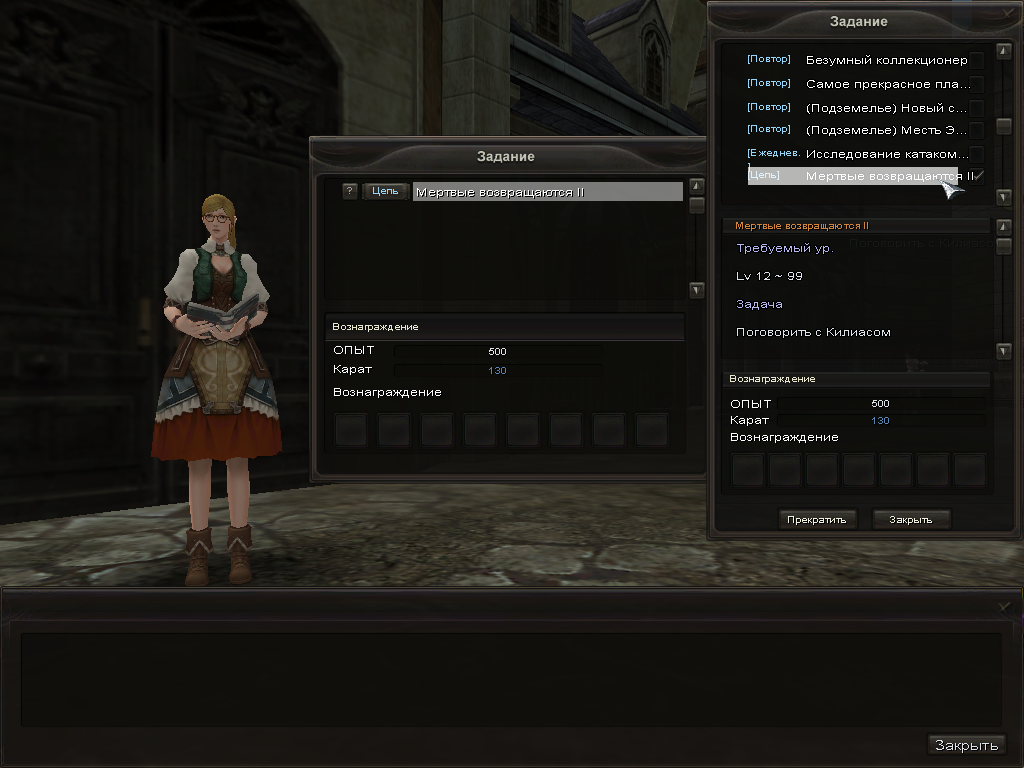Click the first reward slot in the right panel
The width and height of the screenshot is (1024, 768).
tap(748, 469)
